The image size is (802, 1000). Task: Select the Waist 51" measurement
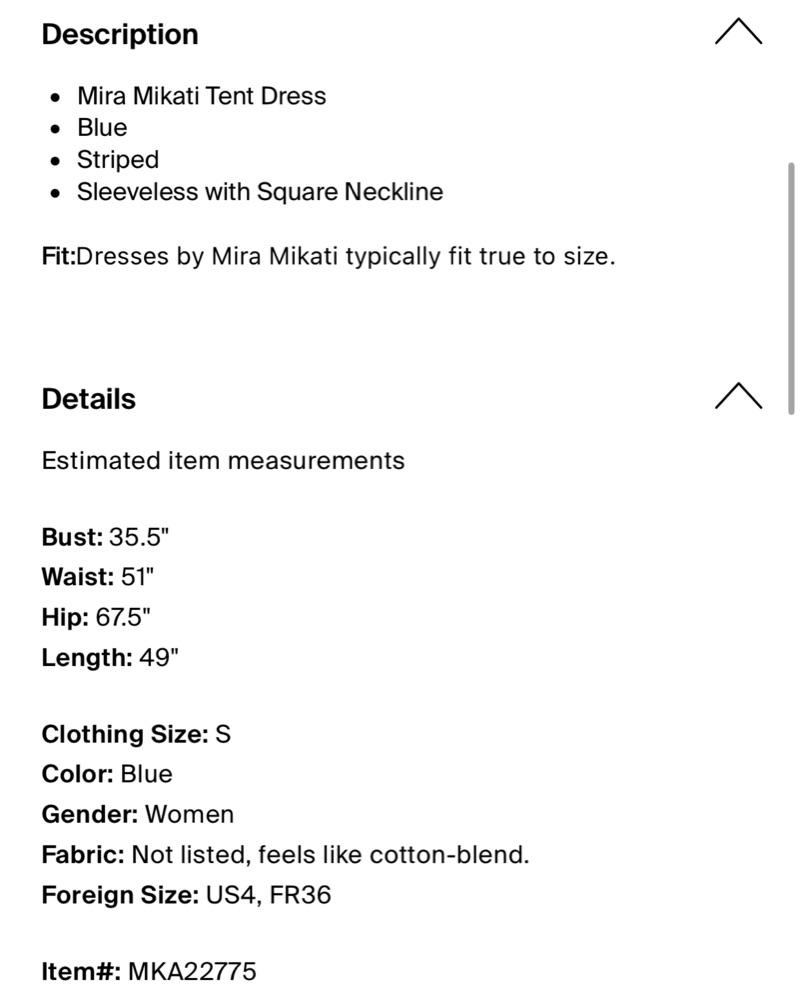pos(98,577)
